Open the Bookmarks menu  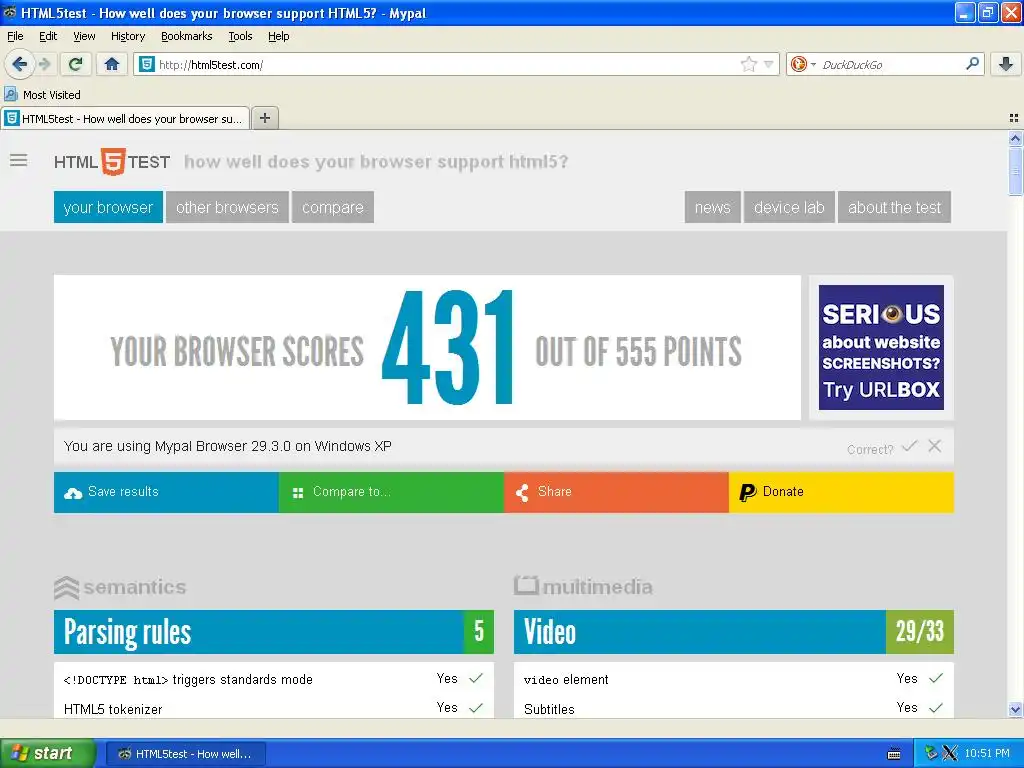[x=186, y=36]
